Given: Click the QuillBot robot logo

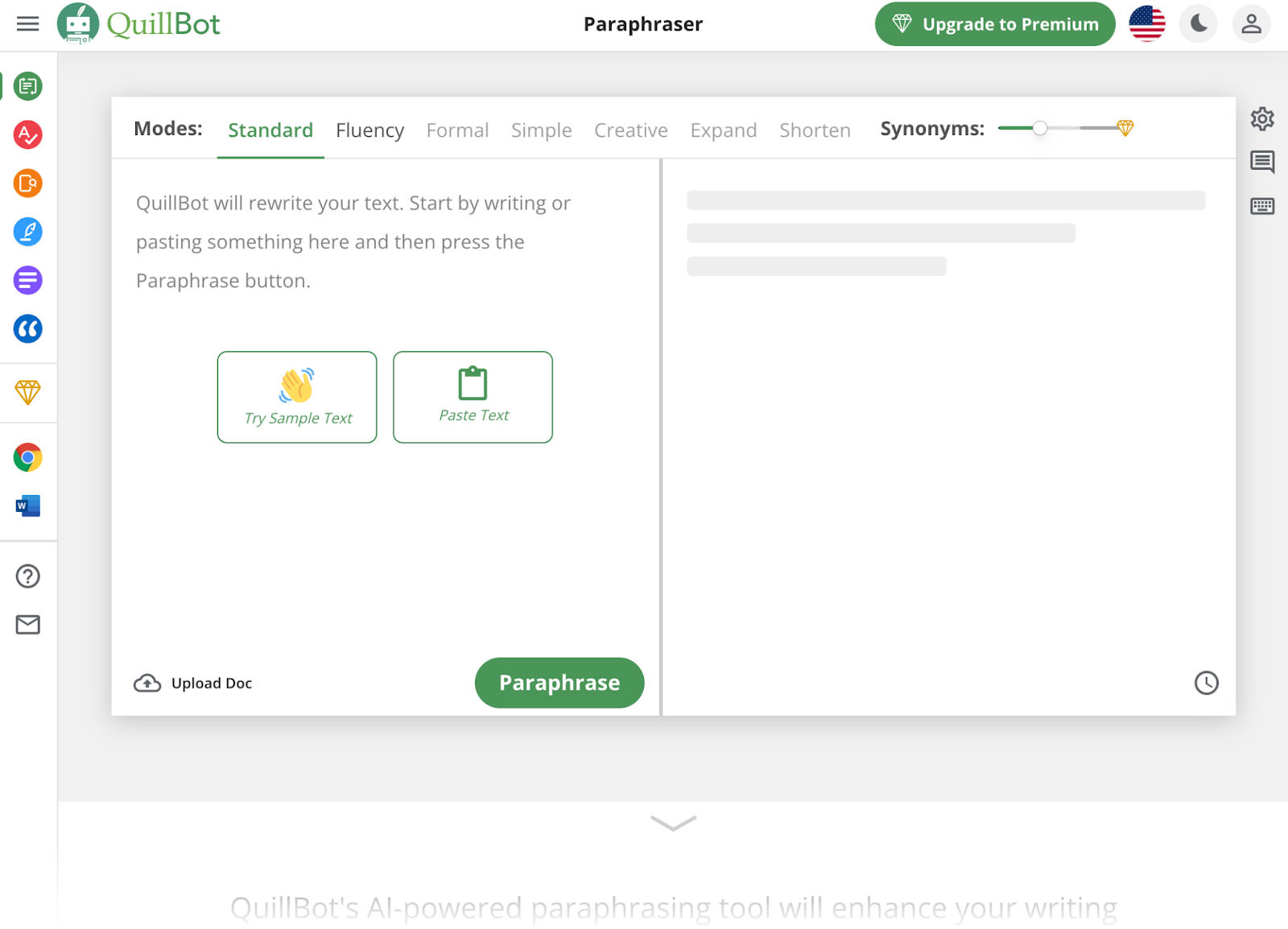Looking at the screenshot, I should [x=78, y=23].
